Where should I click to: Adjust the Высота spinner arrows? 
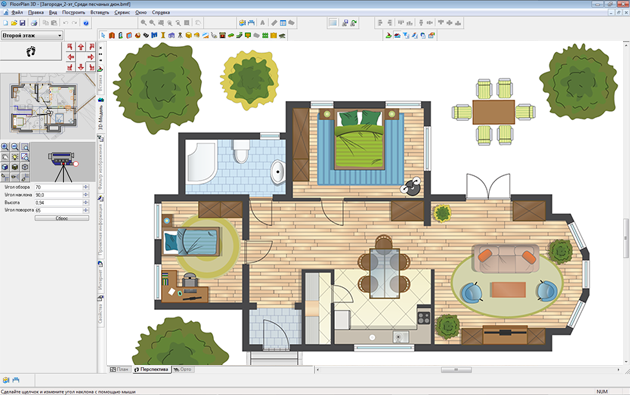click(86, 203)
